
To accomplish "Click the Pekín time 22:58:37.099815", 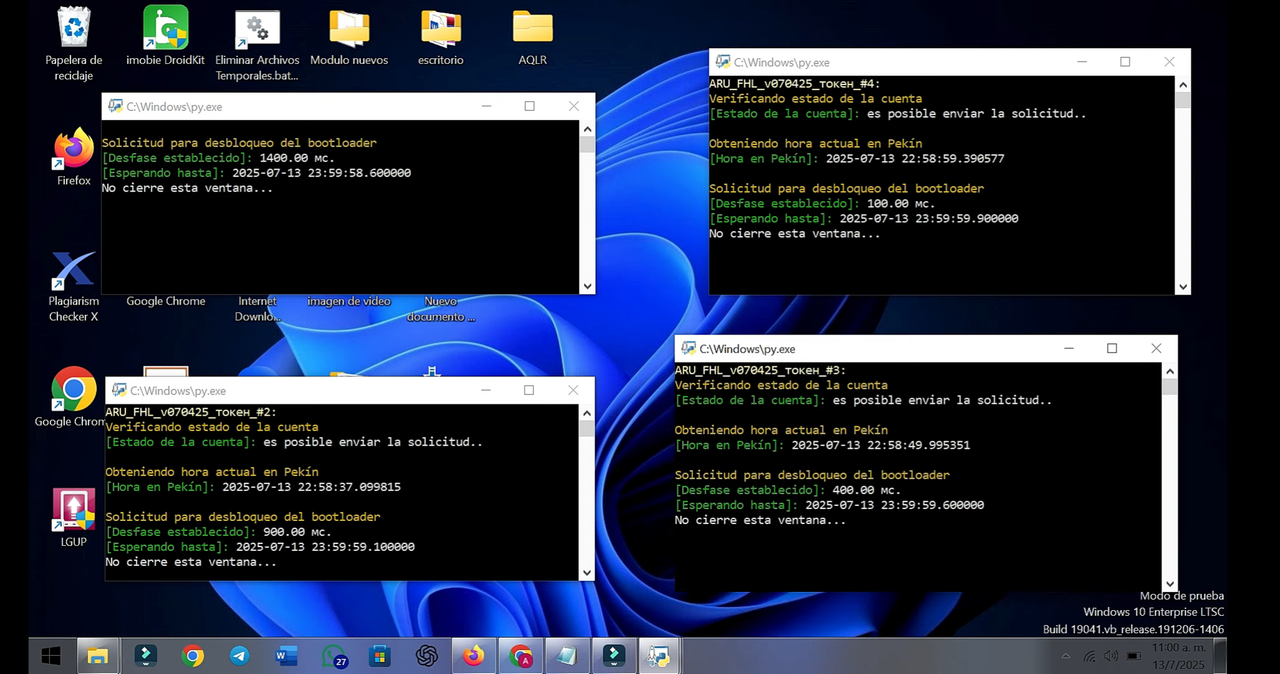I will (x=312, y=487).
